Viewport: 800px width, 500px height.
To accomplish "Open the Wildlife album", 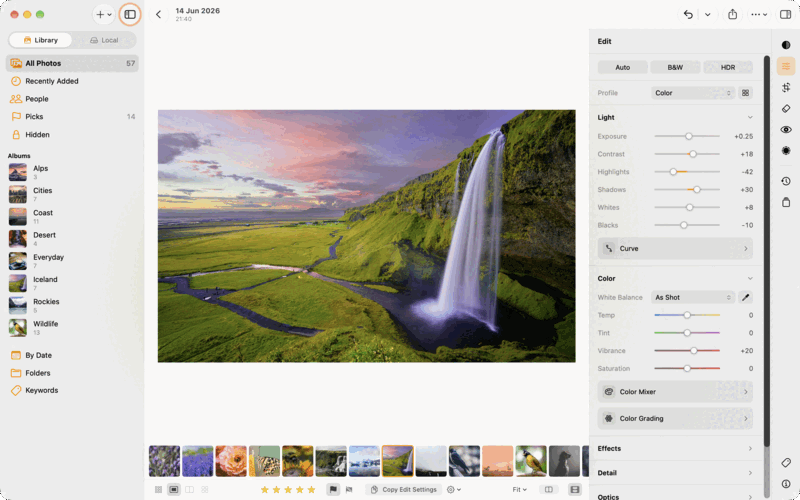I will tap(72, 328).
